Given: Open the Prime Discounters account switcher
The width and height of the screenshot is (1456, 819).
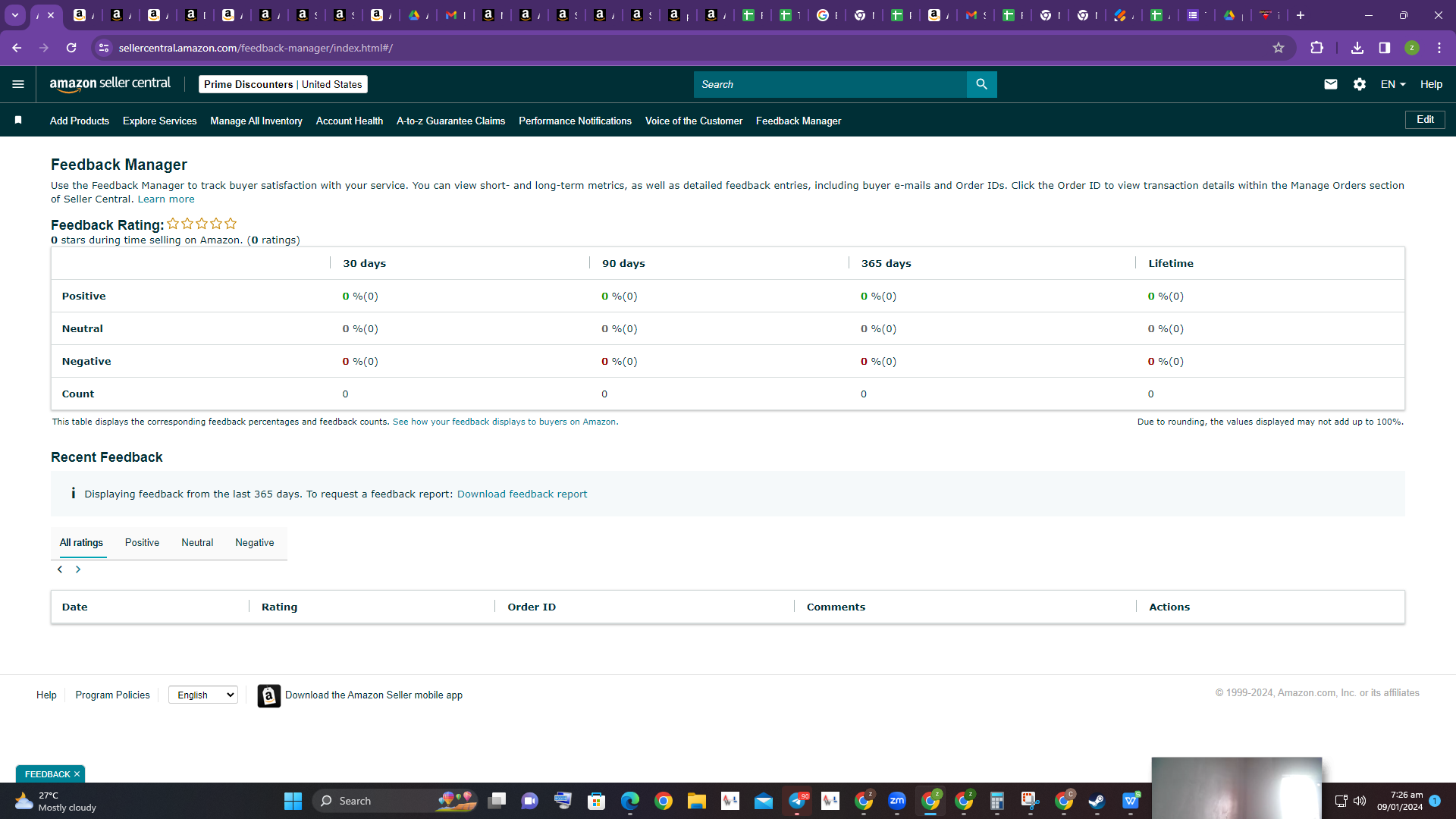Looking at the screenshot, I should pos(283,84).
